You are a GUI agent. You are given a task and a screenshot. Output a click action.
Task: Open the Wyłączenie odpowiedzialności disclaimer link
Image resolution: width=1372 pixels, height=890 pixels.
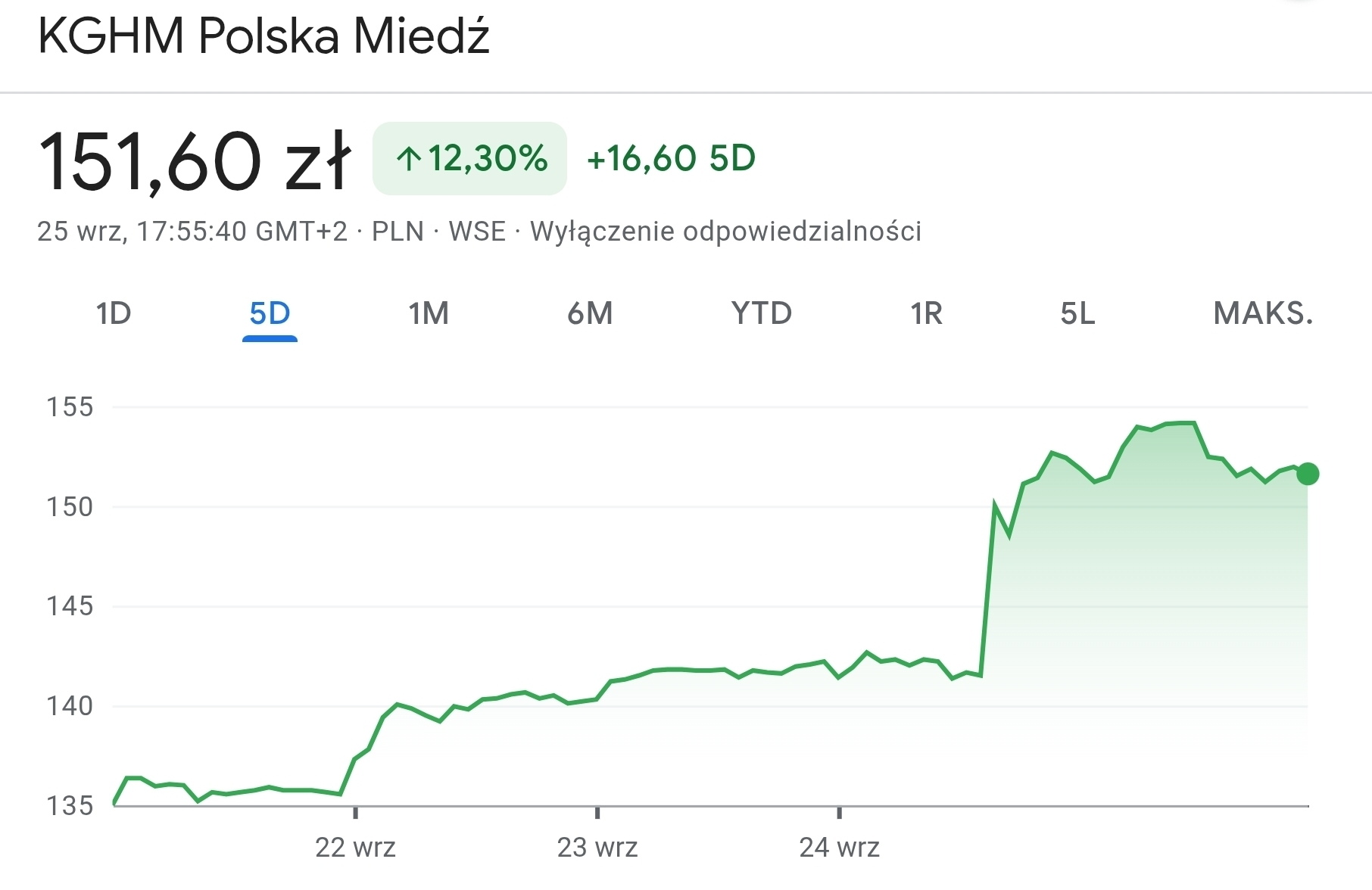[725, 232]
